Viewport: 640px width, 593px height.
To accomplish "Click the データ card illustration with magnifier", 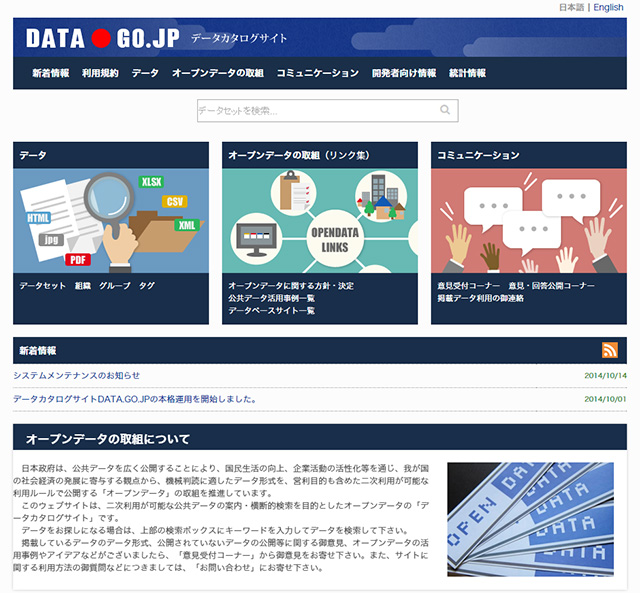I will coord(111,221).
